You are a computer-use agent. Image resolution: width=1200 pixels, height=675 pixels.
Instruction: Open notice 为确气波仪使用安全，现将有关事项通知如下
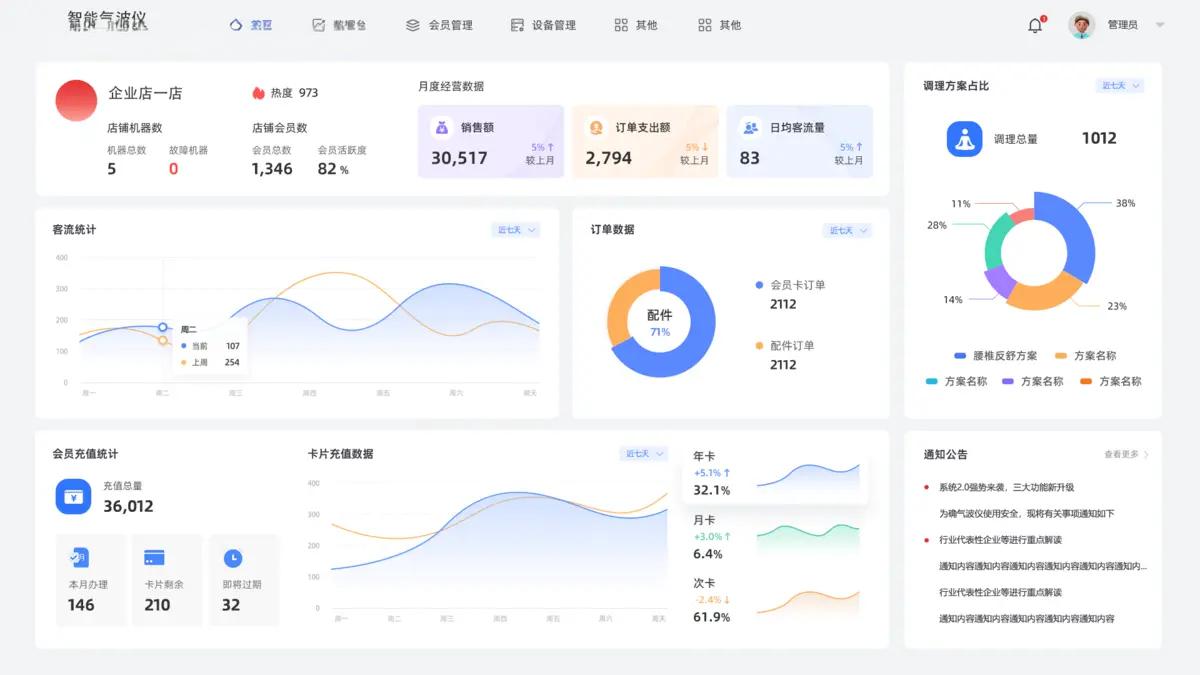tap(1026, 514)
